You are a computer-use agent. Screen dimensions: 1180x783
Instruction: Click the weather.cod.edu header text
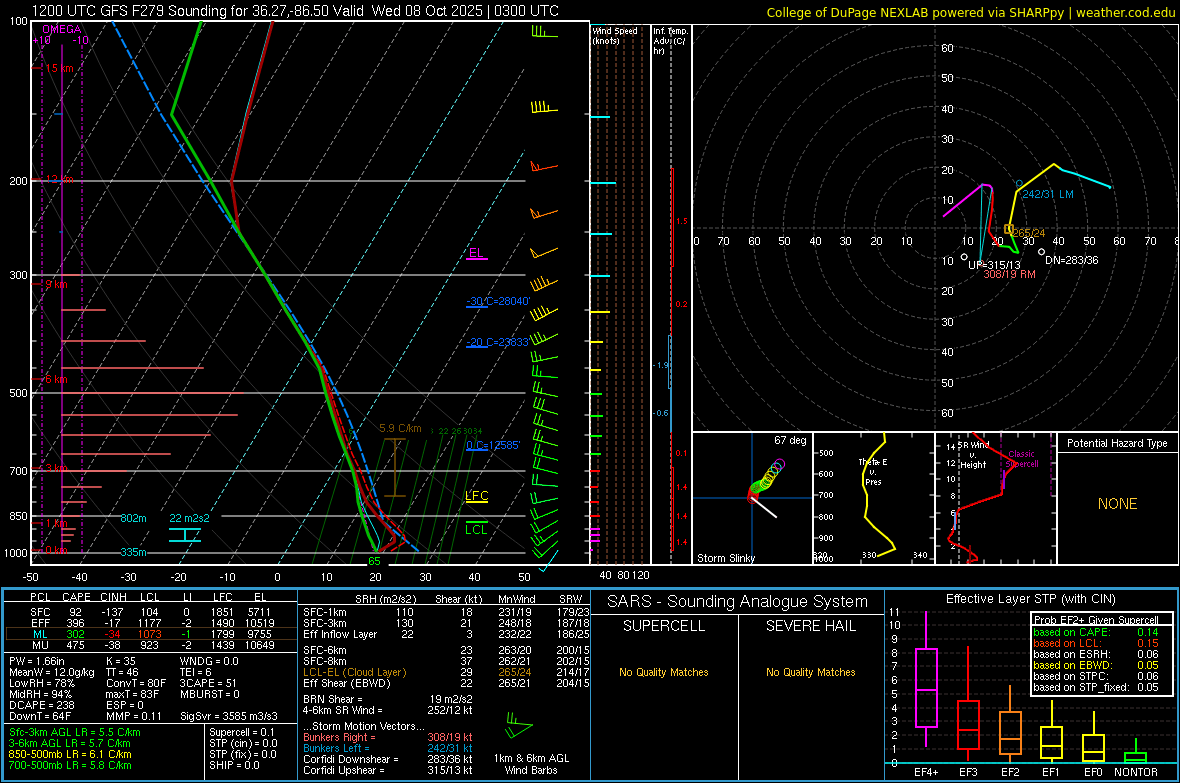pyautogui.click(x=1126, y=12)
